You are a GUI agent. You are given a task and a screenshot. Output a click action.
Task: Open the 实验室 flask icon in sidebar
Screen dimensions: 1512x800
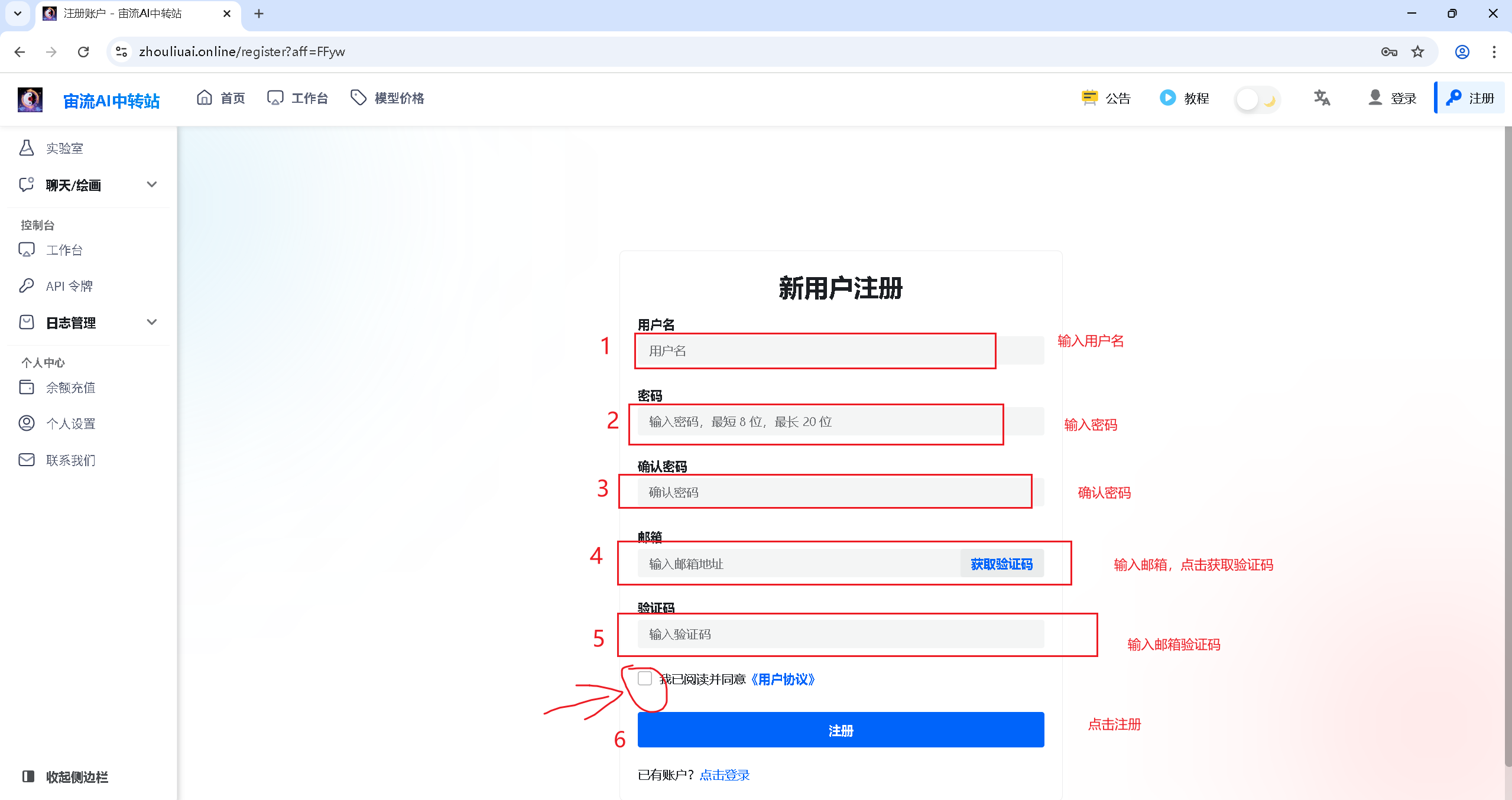(27, 148)
